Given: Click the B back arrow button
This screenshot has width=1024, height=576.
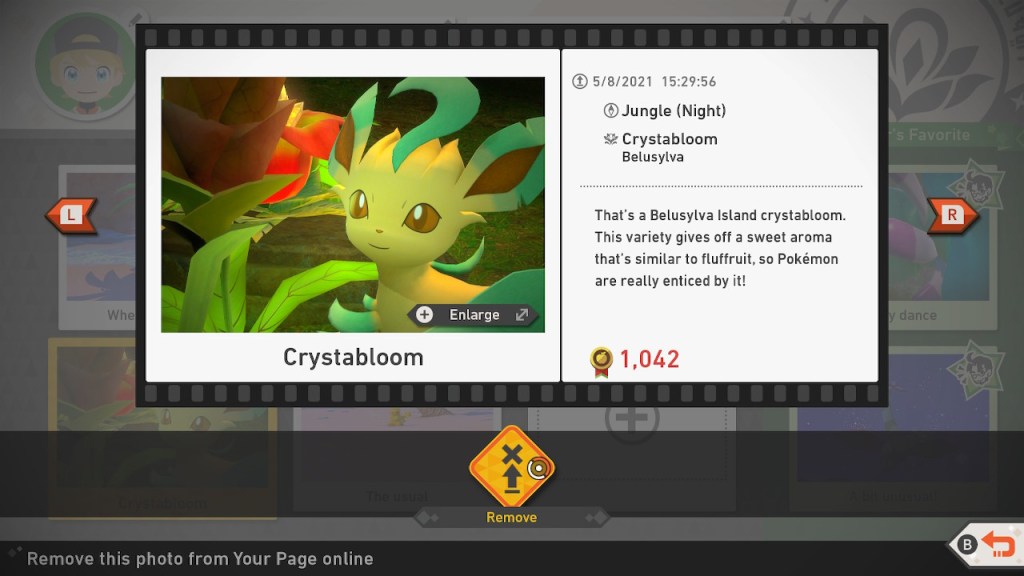Looking at the screenshot, I should (x=985, y=544).
